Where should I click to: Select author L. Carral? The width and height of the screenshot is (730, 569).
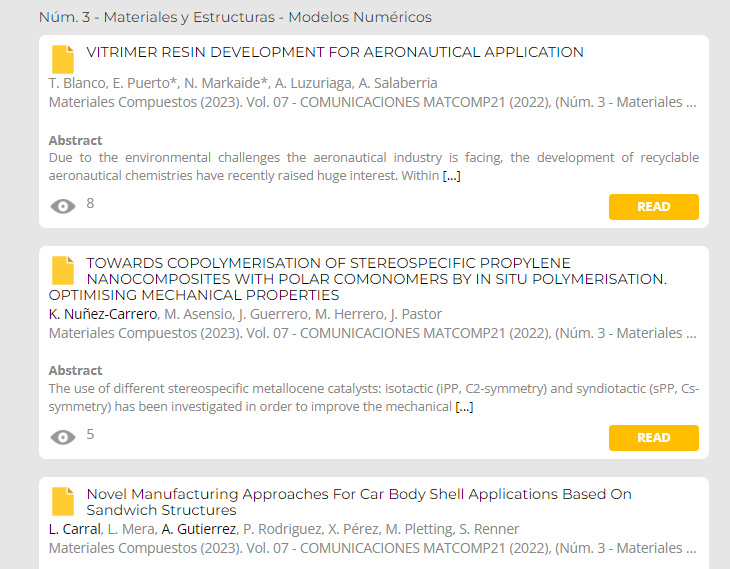74,529
